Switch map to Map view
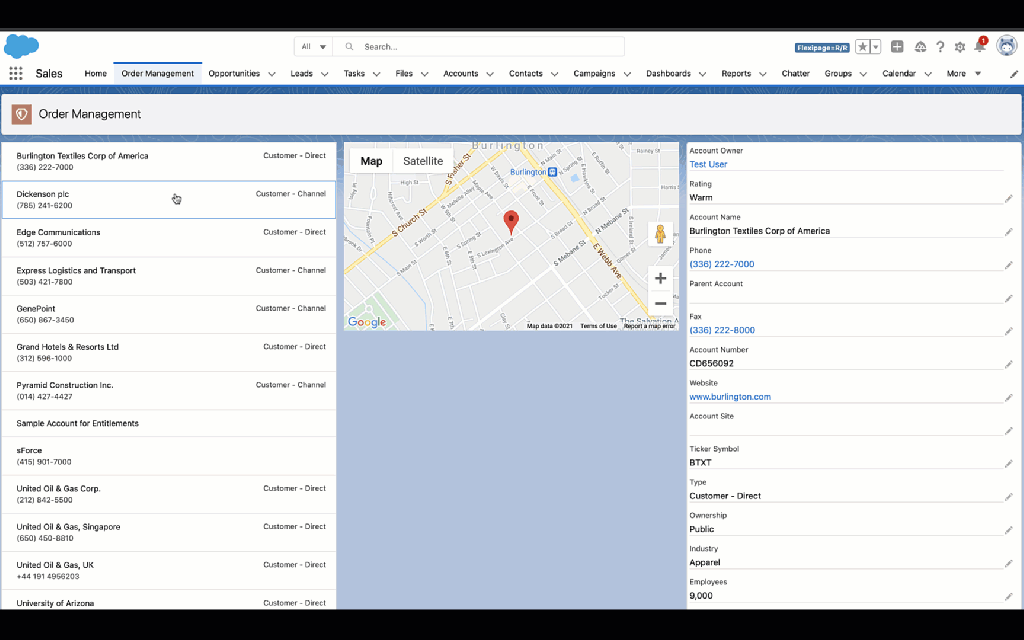Viewport: 1024px width, 640px height. (x=371, y=161)
